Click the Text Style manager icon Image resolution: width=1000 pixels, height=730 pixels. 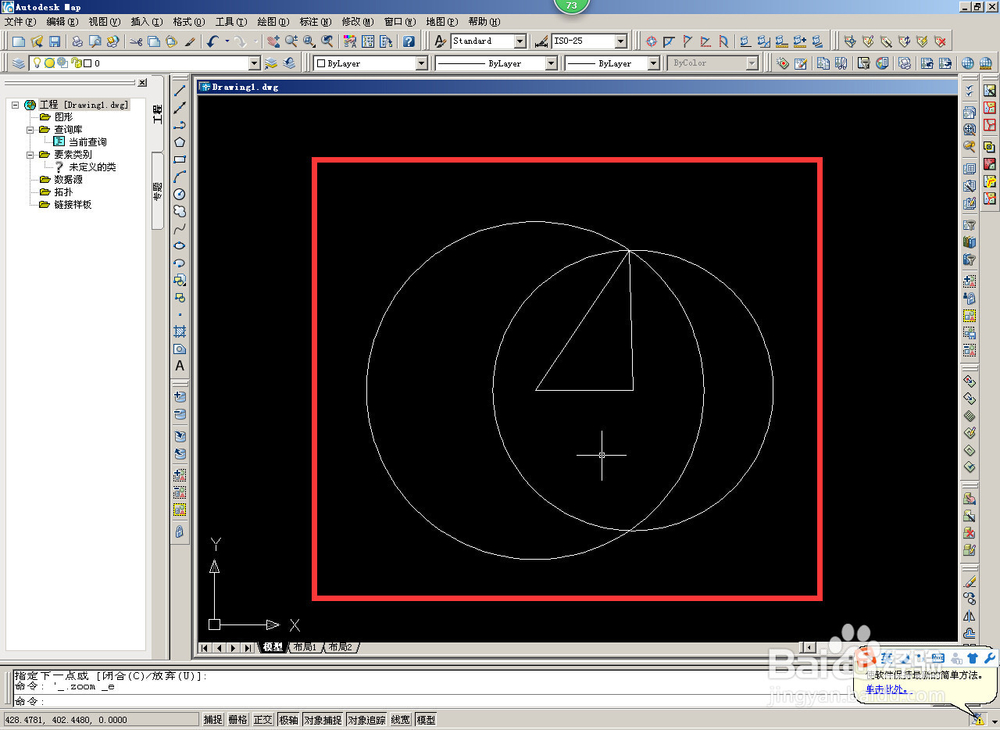(x=440, y=41)
